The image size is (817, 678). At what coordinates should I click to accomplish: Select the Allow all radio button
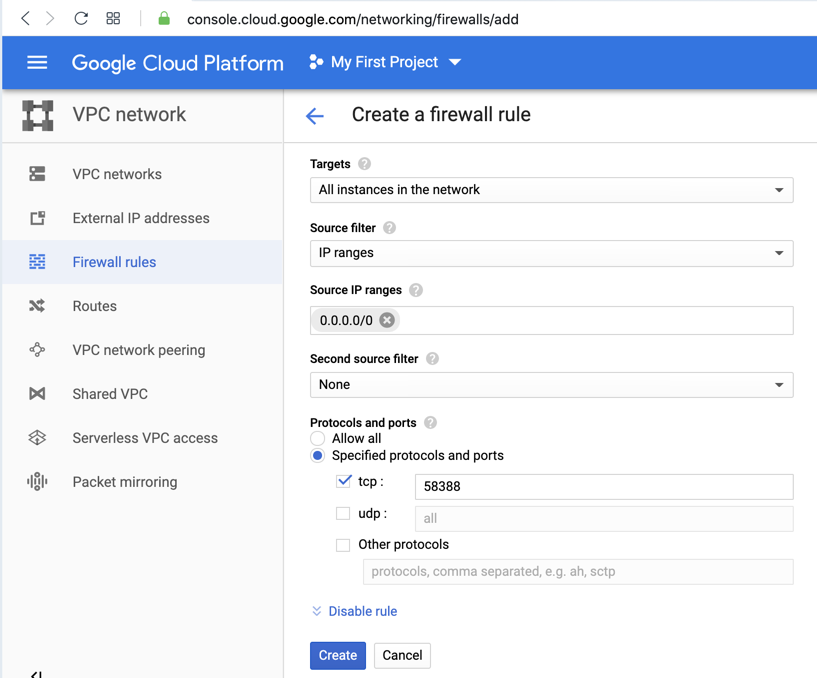tap(318, 439)
